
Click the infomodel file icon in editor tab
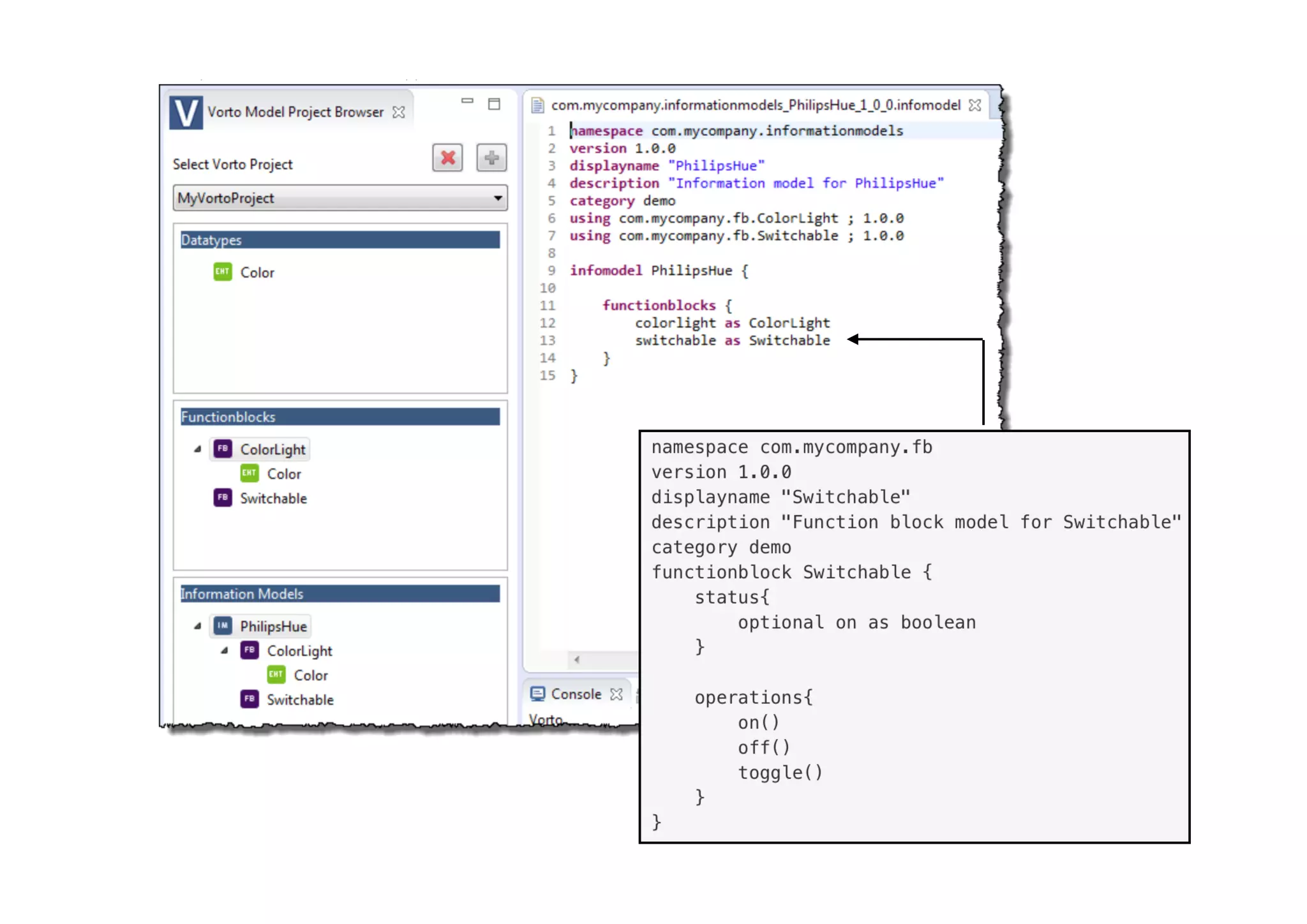(x=537, y=105)
